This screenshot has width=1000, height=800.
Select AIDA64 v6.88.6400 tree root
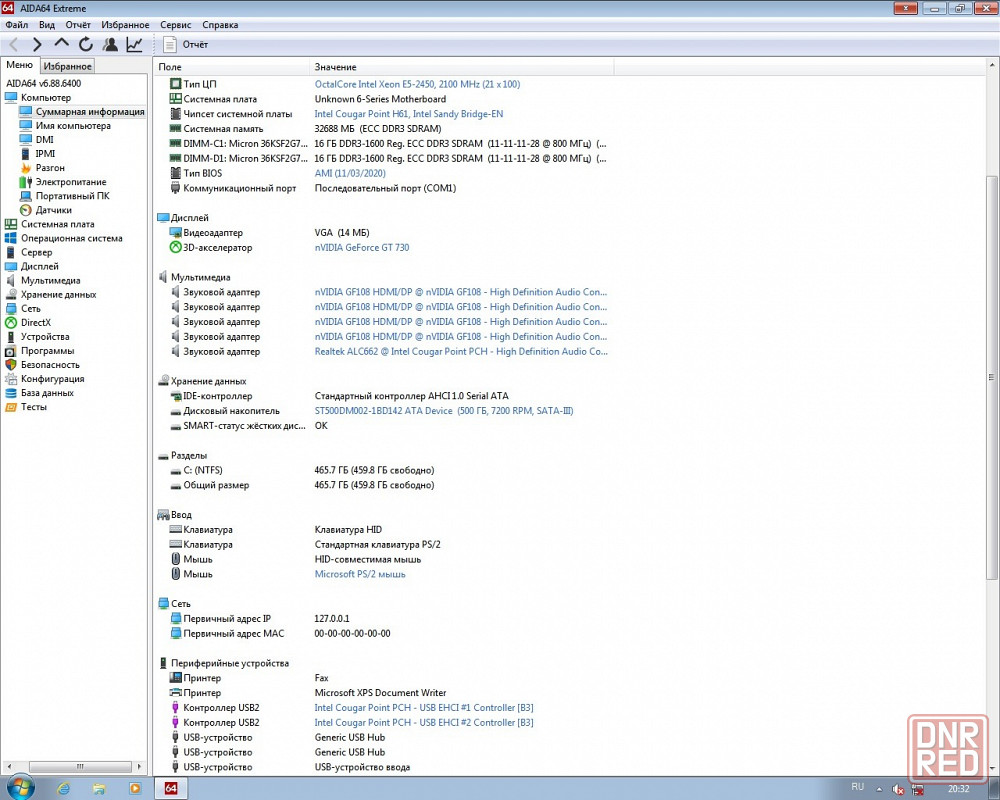pos(43,84)
